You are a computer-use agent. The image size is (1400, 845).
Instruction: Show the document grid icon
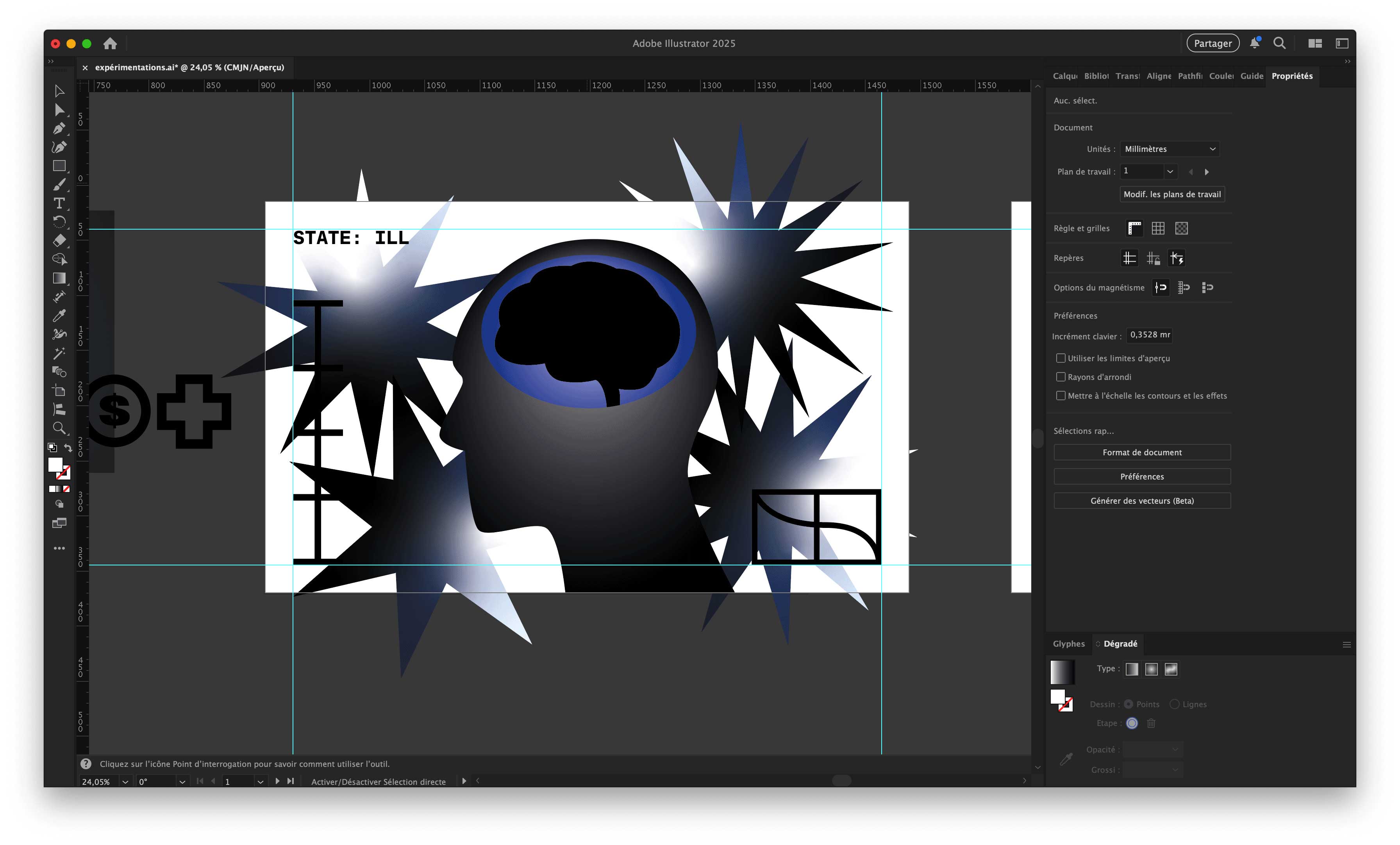1158,228
